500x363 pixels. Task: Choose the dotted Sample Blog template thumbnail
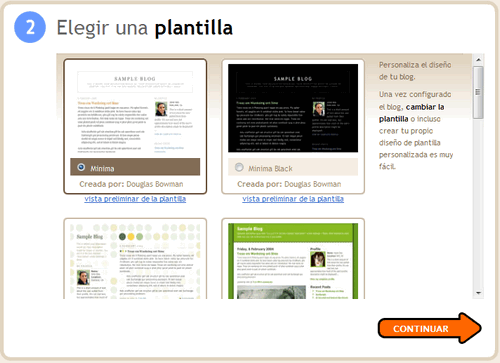[x=135, y=261]
